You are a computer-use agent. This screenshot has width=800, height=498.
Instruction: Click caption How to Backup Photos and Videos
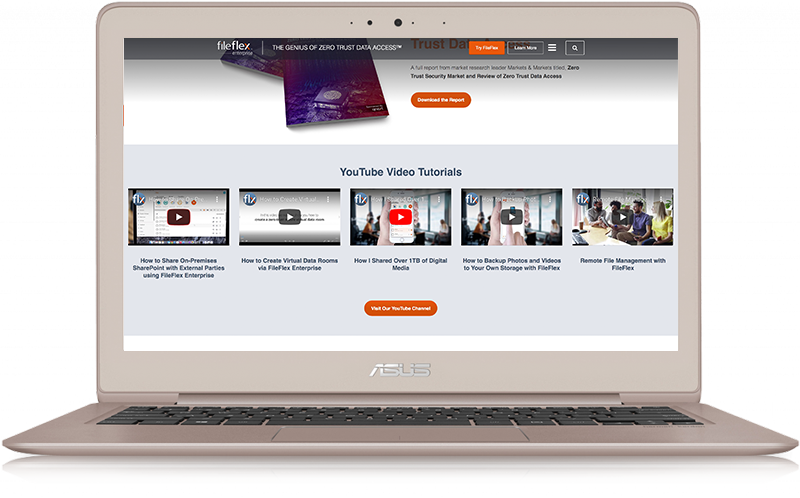[x=512, y=264]
